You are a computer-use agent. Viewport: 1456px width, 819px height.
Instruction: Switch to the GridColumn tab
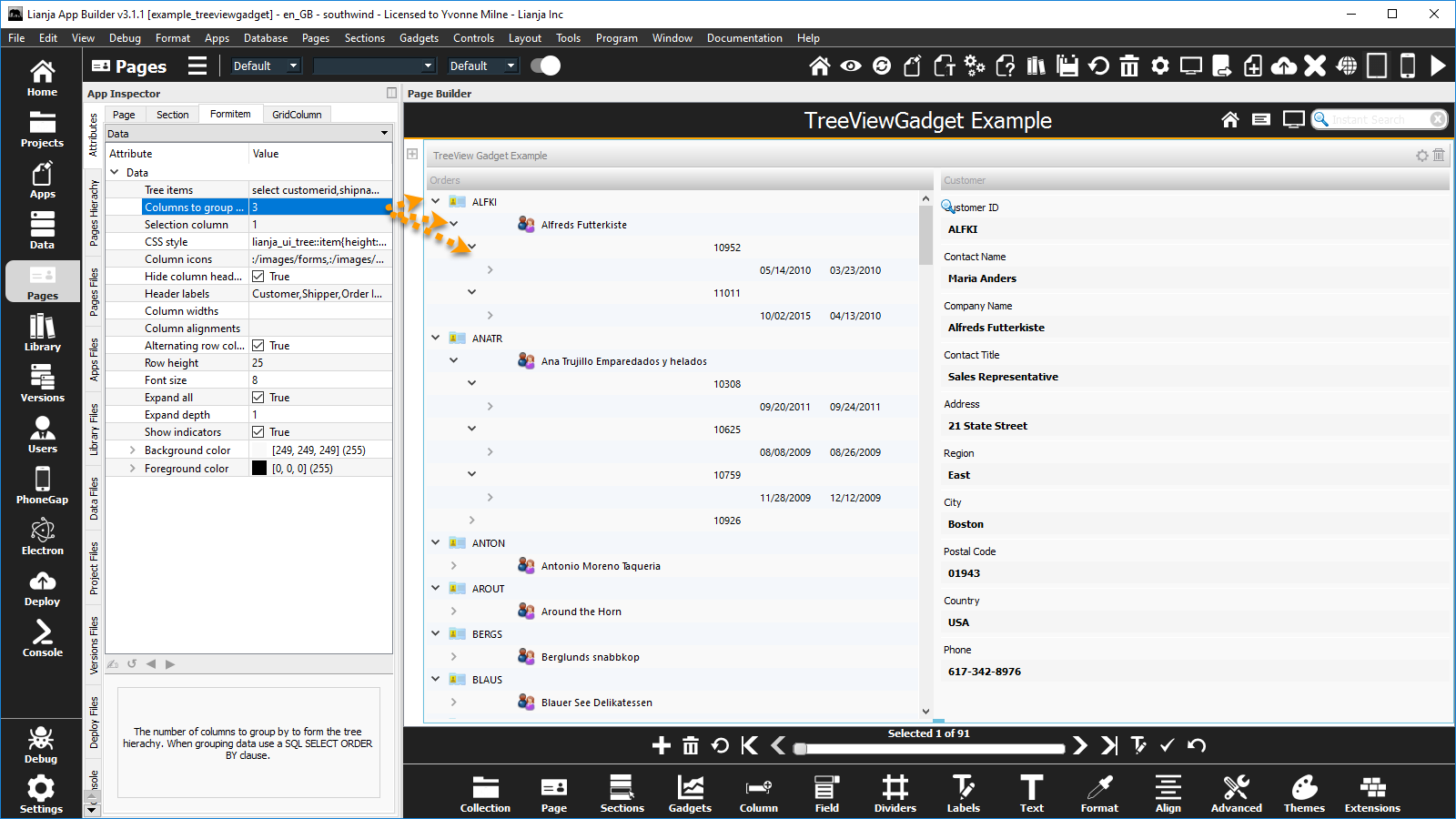(x=297, y=115)
